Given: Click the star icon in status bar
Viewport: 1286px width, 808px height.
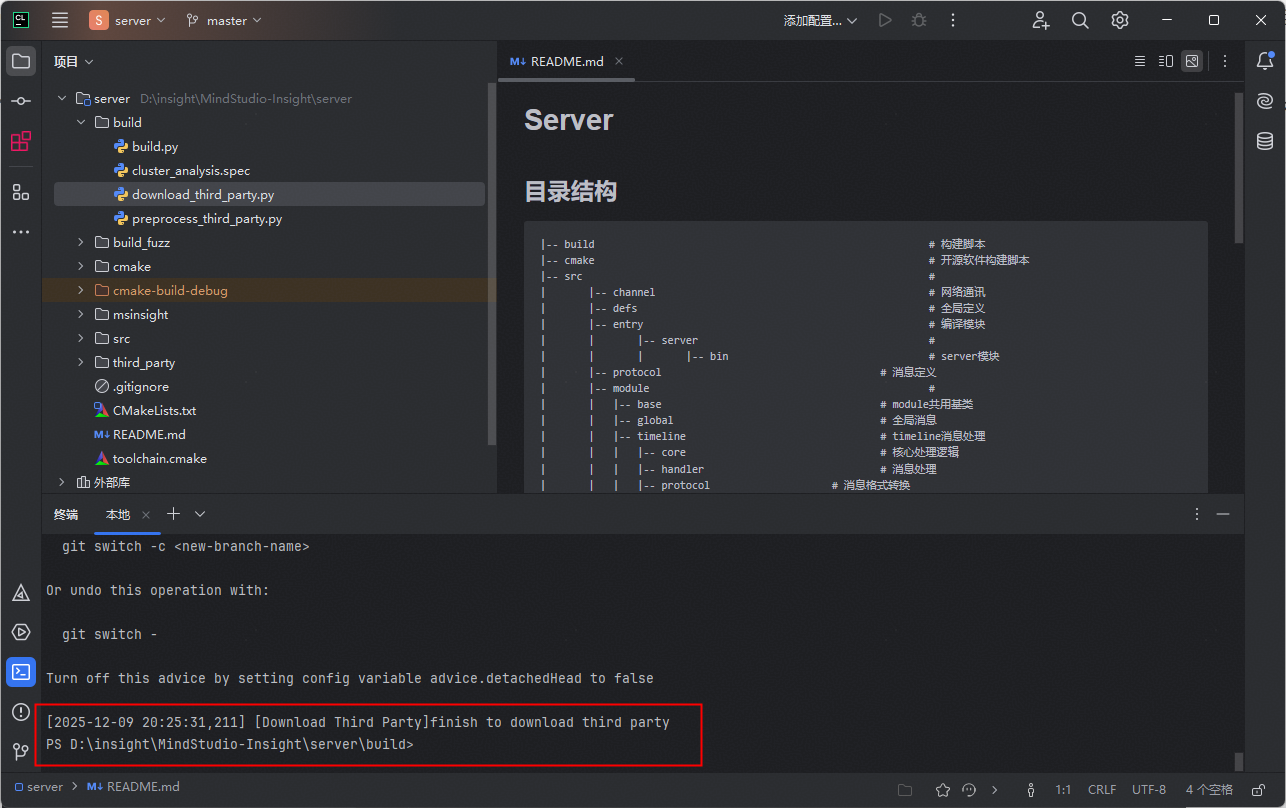Looking at the screenshot, I should click(x=942, y=790).
